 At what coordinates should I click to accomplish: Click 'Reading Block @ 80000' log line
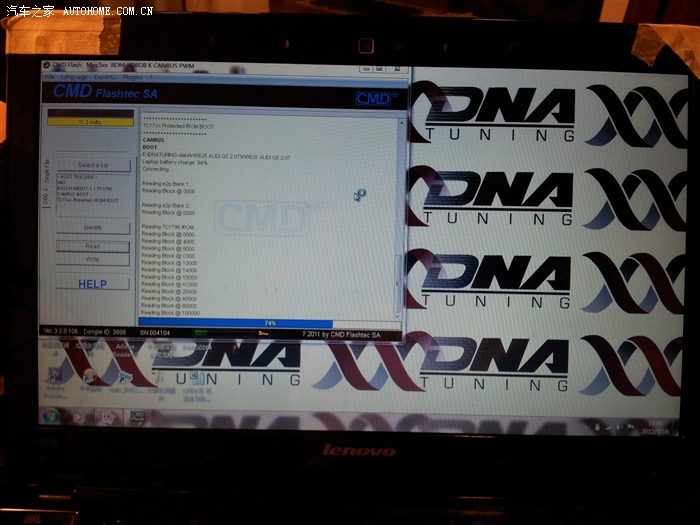(169, 306)
